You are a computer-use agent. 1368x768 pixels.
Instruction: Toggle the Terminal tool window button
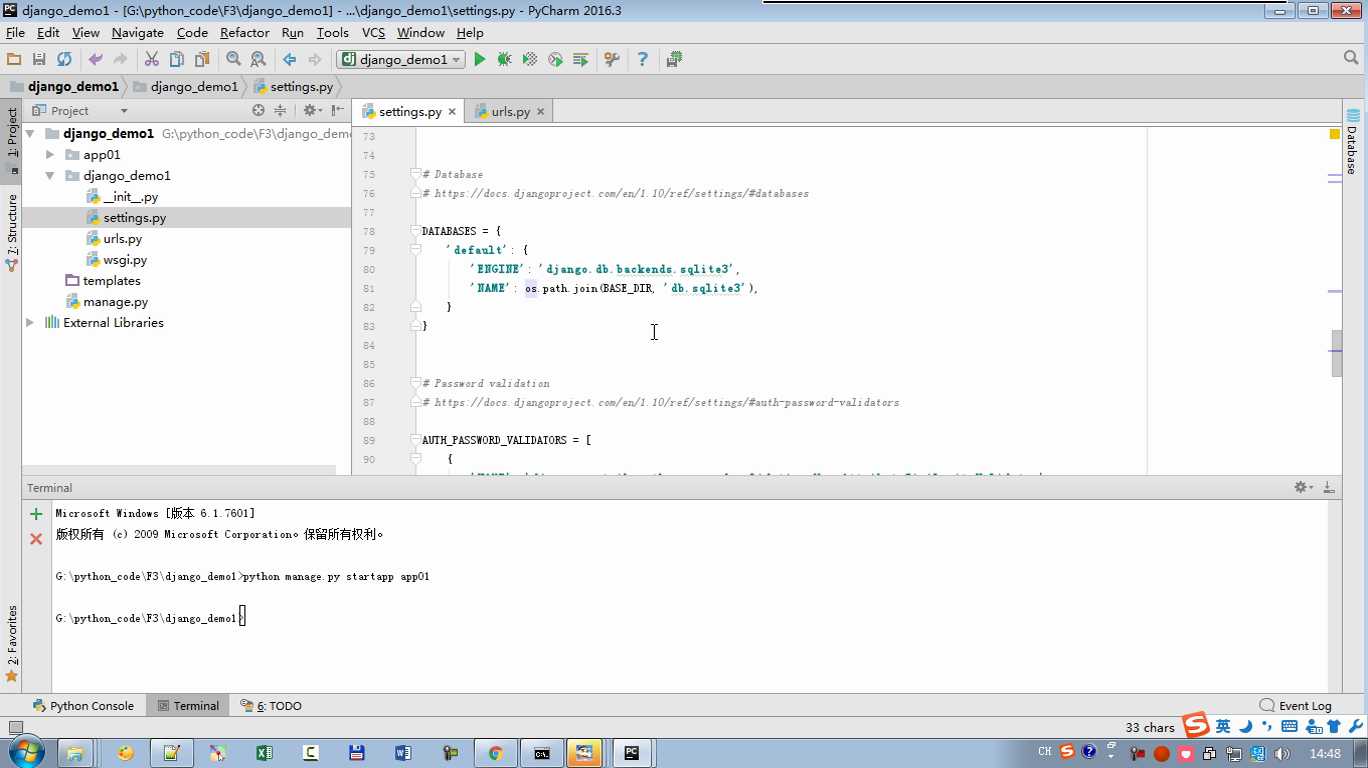click(x=187, y=706)
